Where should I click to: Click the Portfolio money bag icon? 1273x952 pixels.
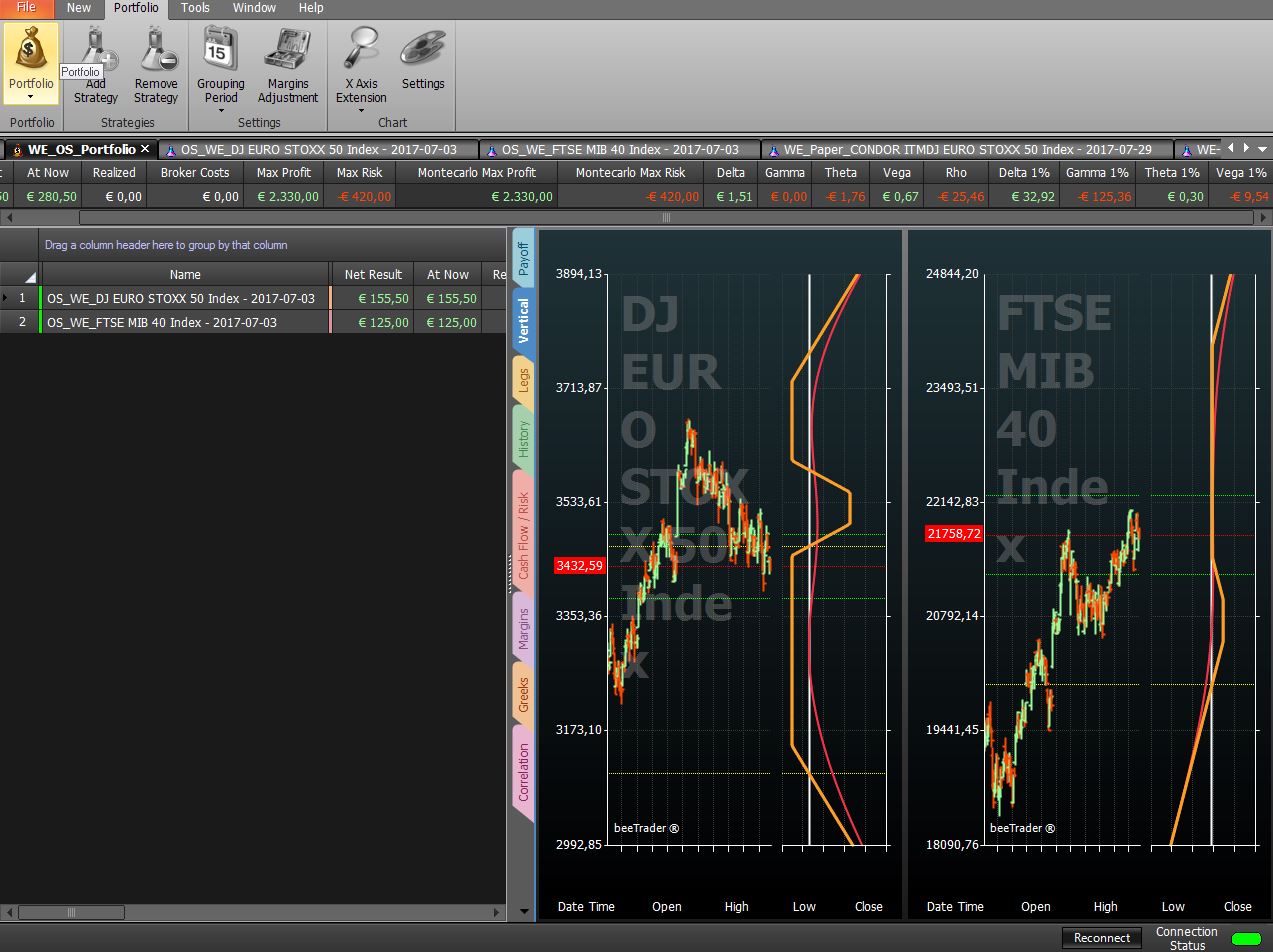click(x=31, y=48)
